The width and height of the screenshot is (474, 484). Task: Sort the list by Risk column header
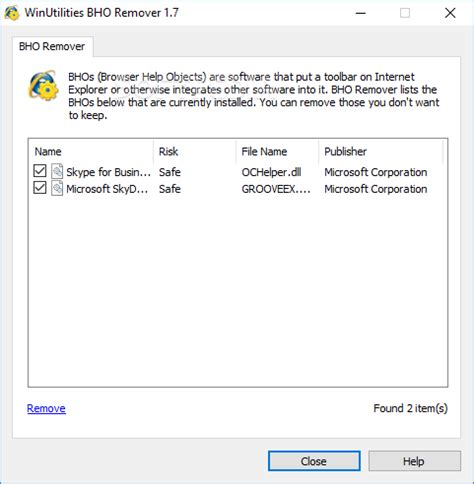point(195,152)
